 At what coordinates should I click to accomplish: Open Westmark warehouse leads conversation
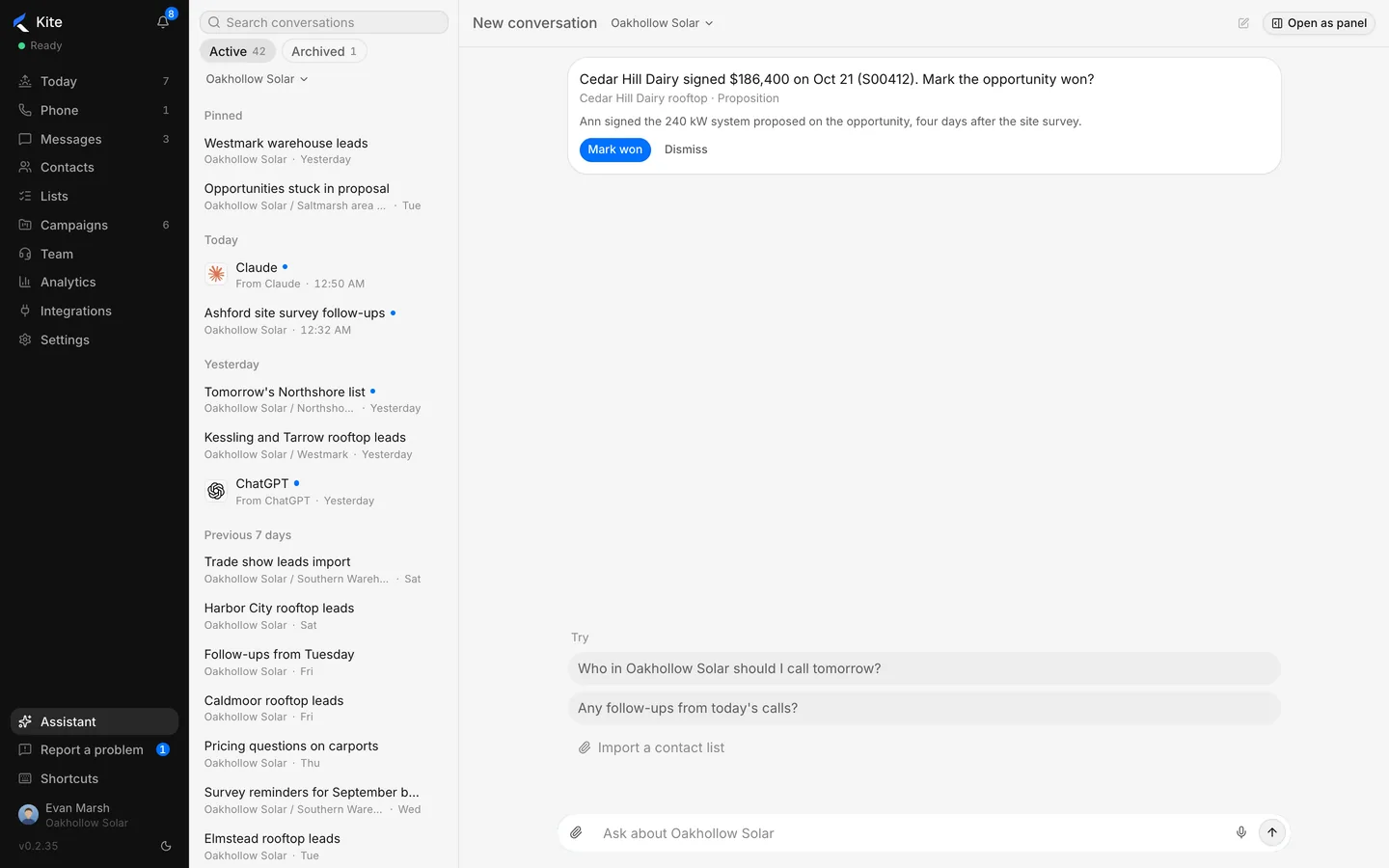[x=323, y=151]
